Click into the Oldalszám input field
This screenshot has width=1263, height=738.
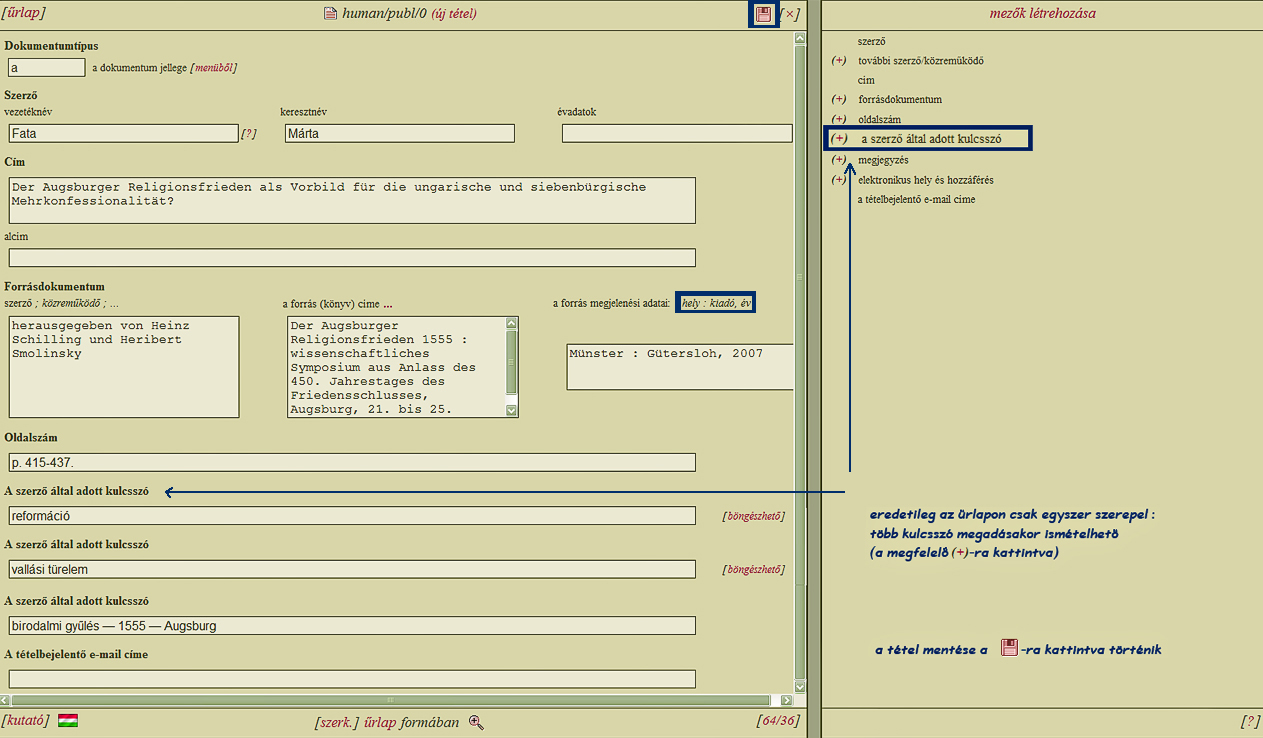[x=351, y=463]
